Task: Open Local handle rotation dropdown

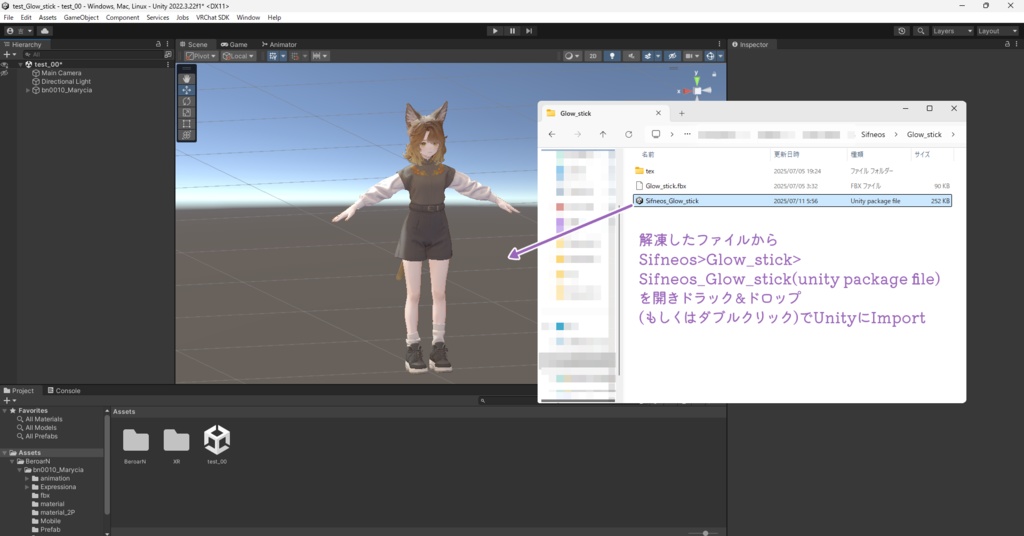Action: point(238,56)
